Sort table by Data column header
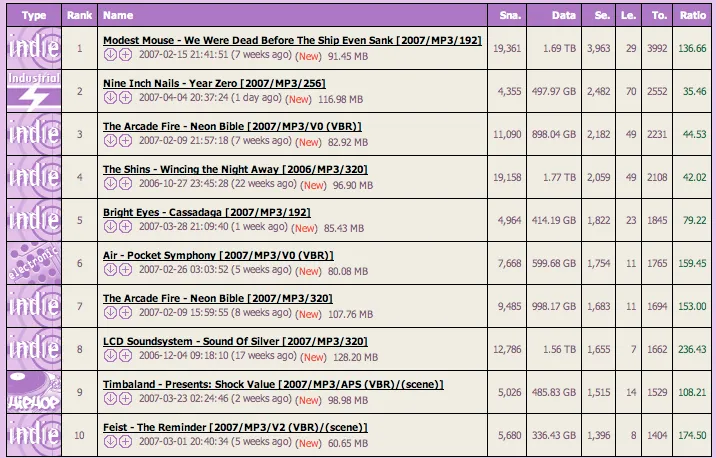The image size is (716, 458). [563, 16]
